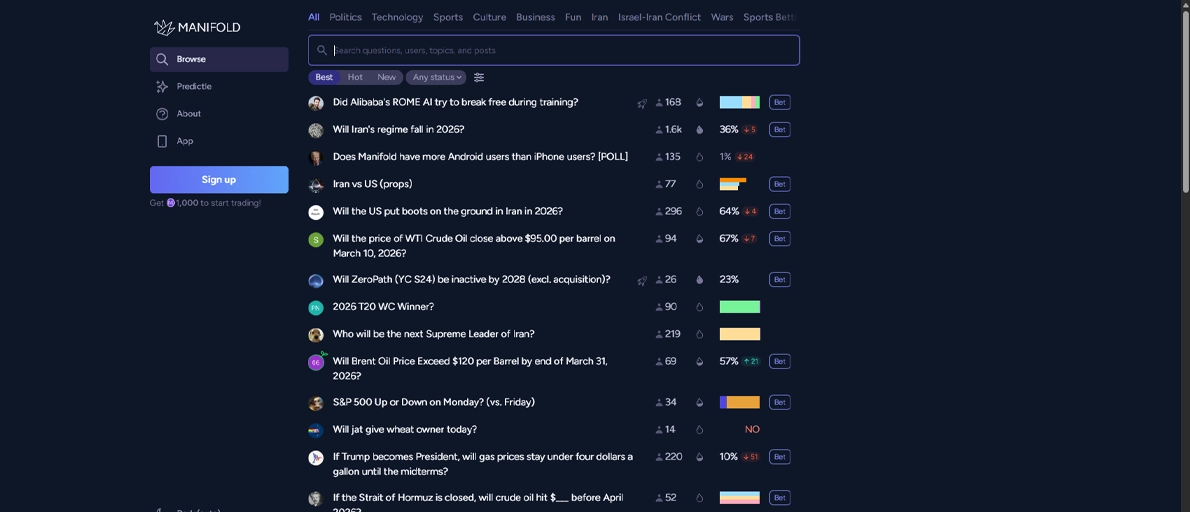Open App in the sidebar
The image size is (1190, 512).
click(x=219, y=141)
